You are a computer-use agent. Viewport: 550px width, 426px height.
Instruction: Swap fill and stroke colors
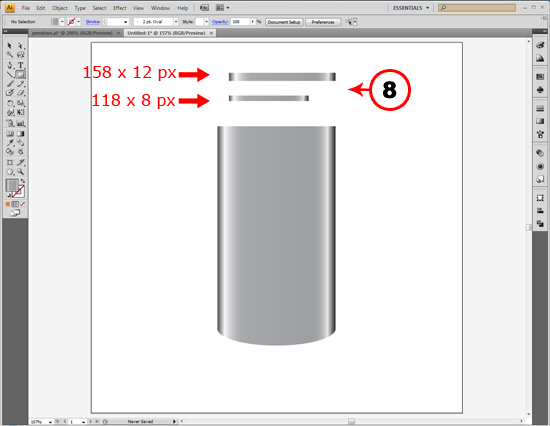click(23, 181)
